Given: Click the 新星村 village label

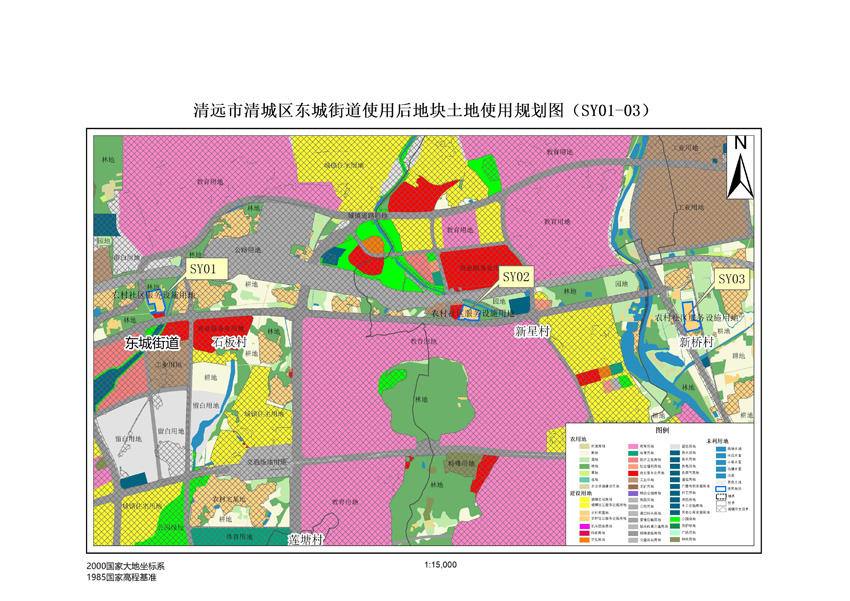Looking at the screenshot, I should 532,331.
